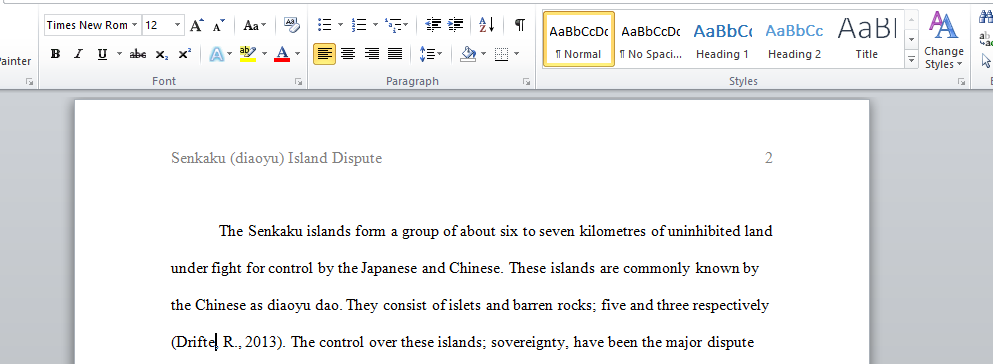The image size is (993, 364).
Task: Toggle Italic formatting
Action: [x=78, y=54]
